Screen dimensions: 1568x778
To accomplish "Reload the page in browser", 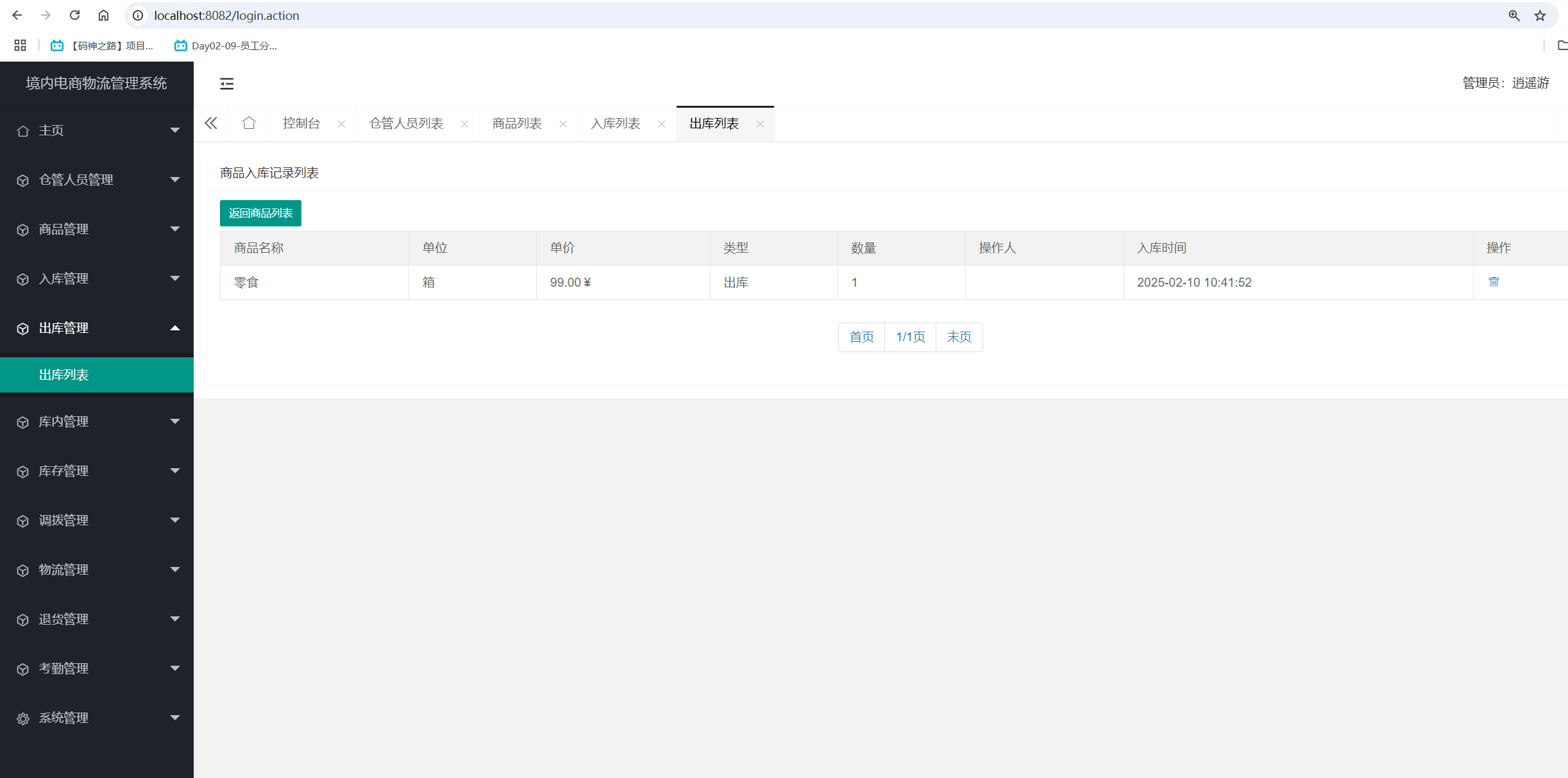I will pyautogui.click(x=74, y=15).
